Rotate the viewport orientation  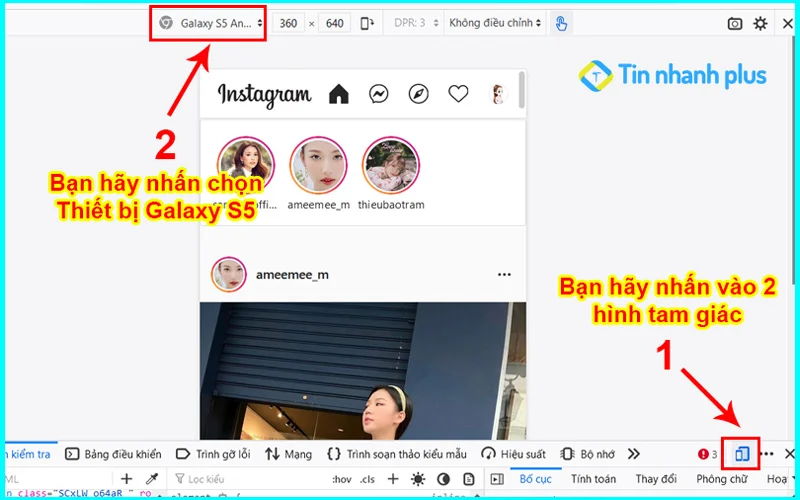367,23
